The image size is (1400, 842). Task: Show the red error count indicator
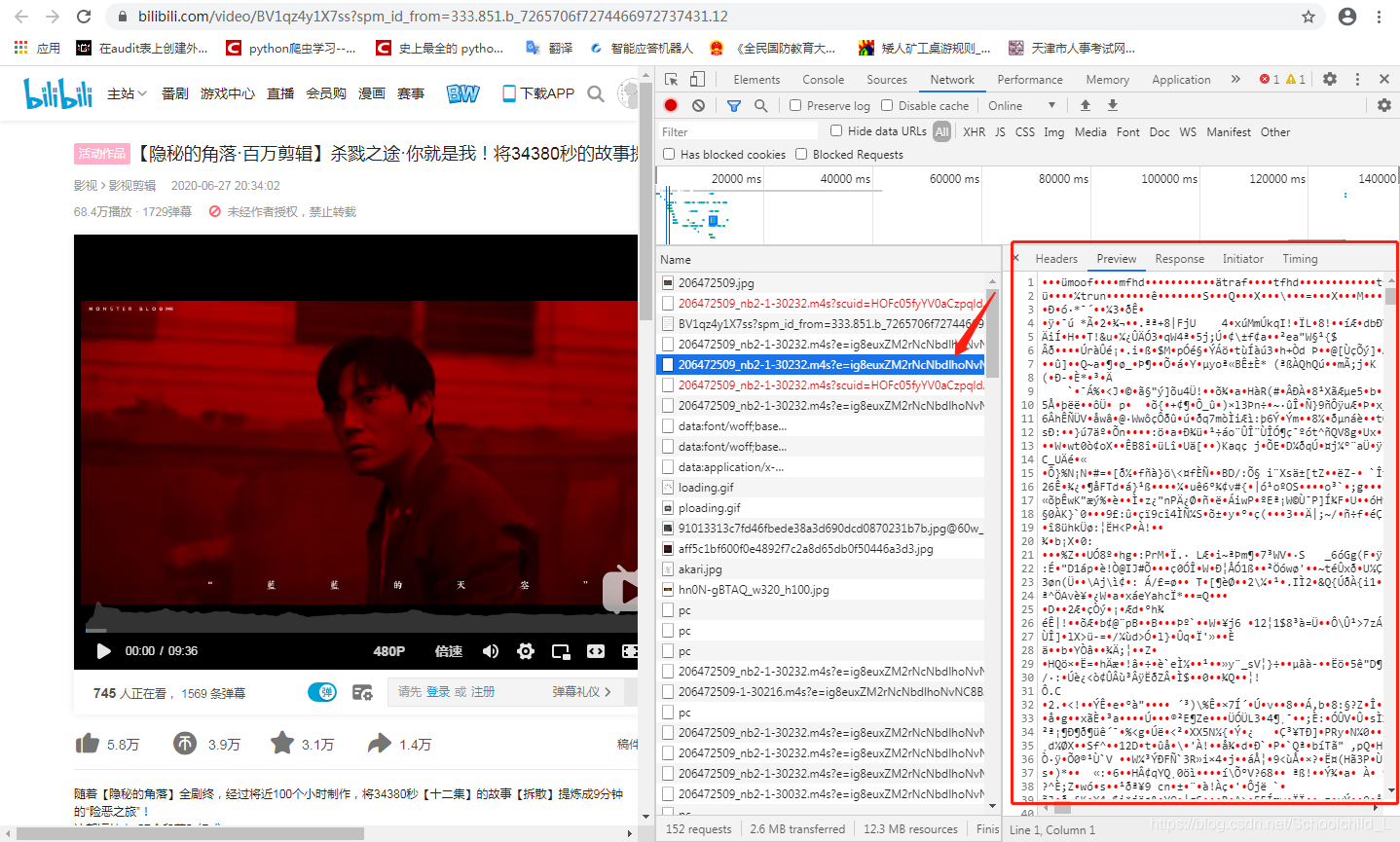pyautogui.click(x=1270, y=79)
